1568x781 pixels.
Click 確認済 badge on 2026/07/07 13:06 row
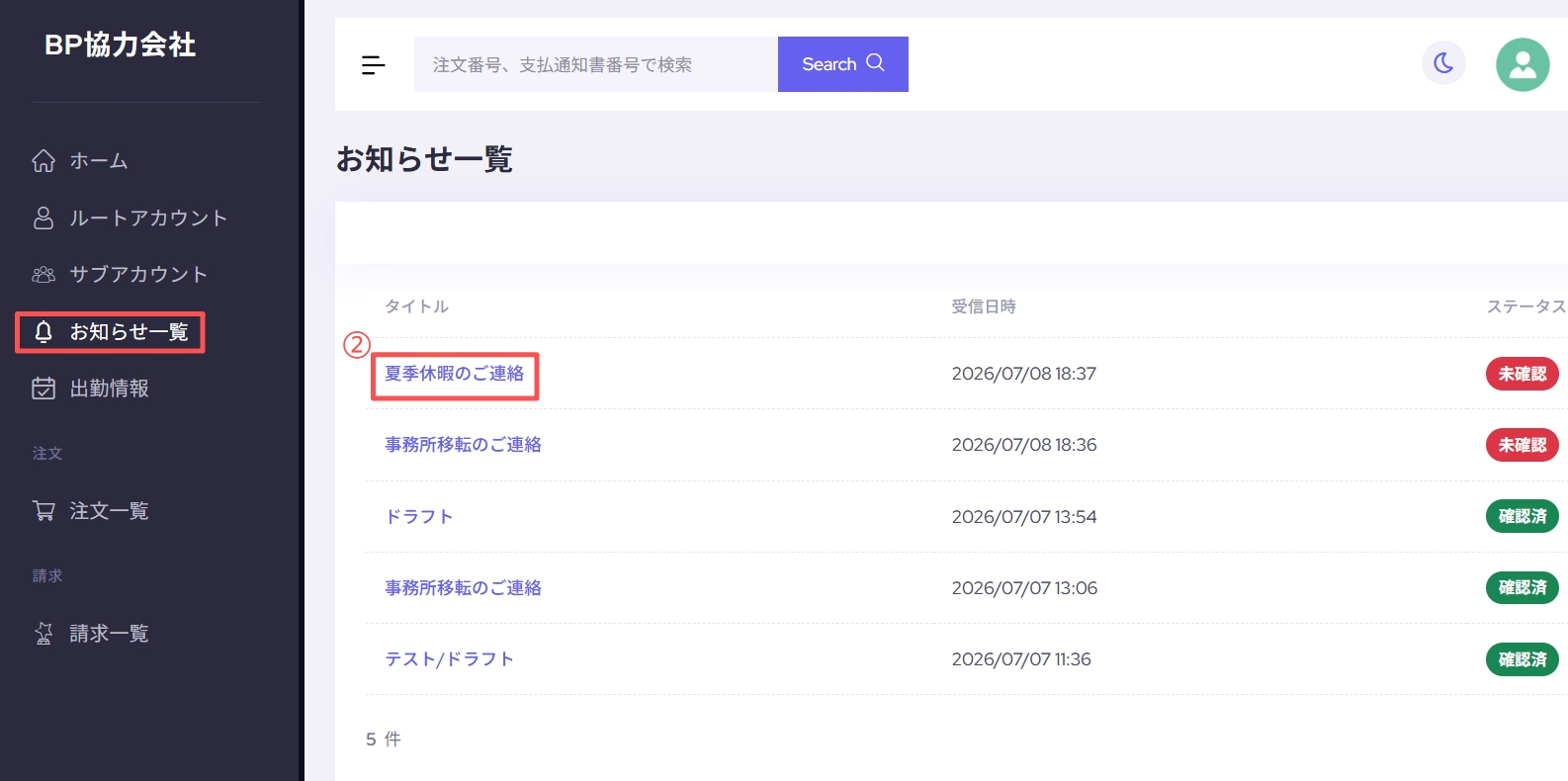[1523, 587]
